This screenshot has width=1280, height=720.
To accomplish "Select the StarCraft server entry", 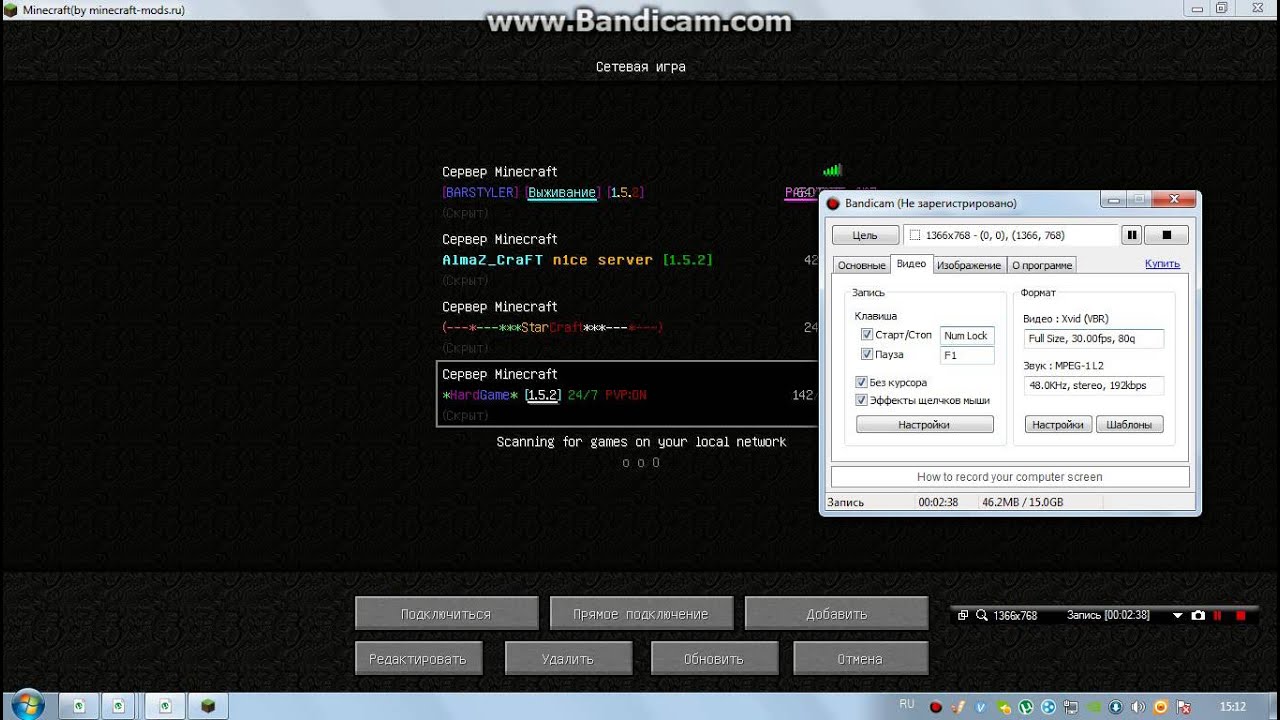I will click(x=628, y=327).
